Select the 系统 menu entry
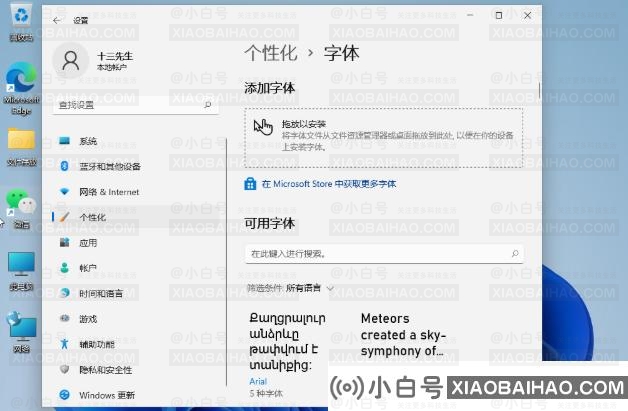The image size is (628, 411). click(x=136, y=141)
